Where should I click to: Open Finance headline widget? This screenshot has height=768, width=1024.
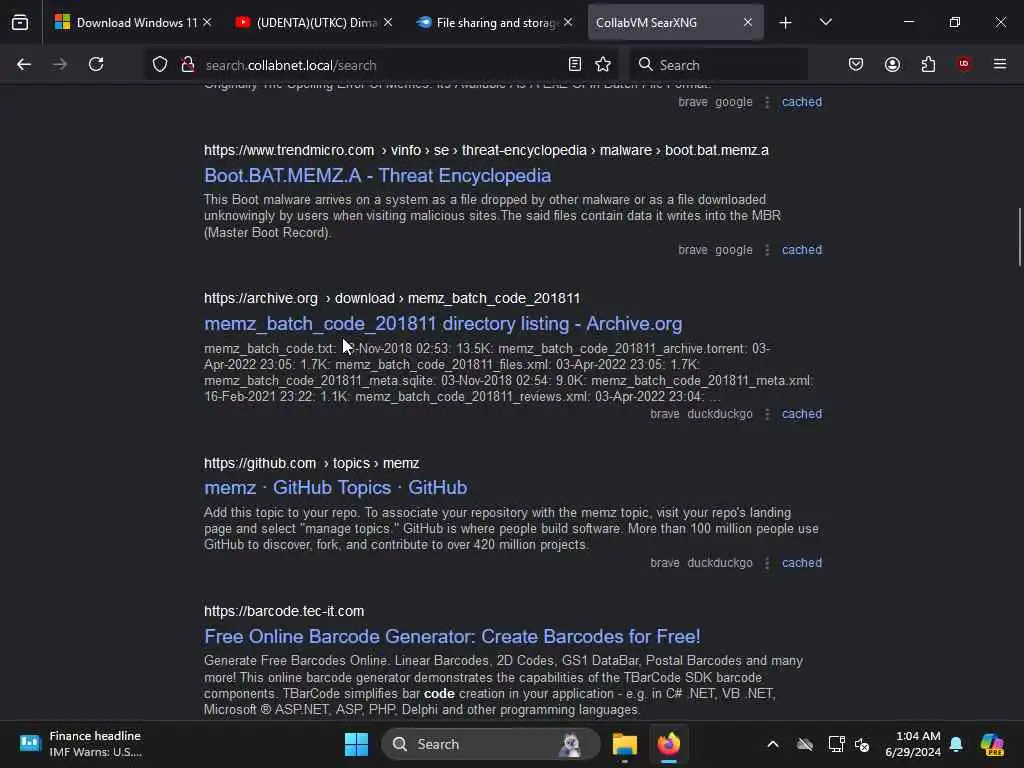pos(82,744)
